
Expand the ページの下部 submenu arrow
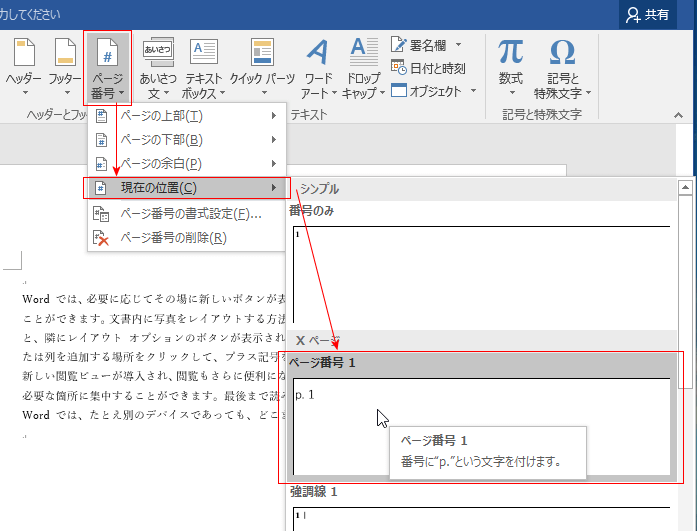point(274,140)
